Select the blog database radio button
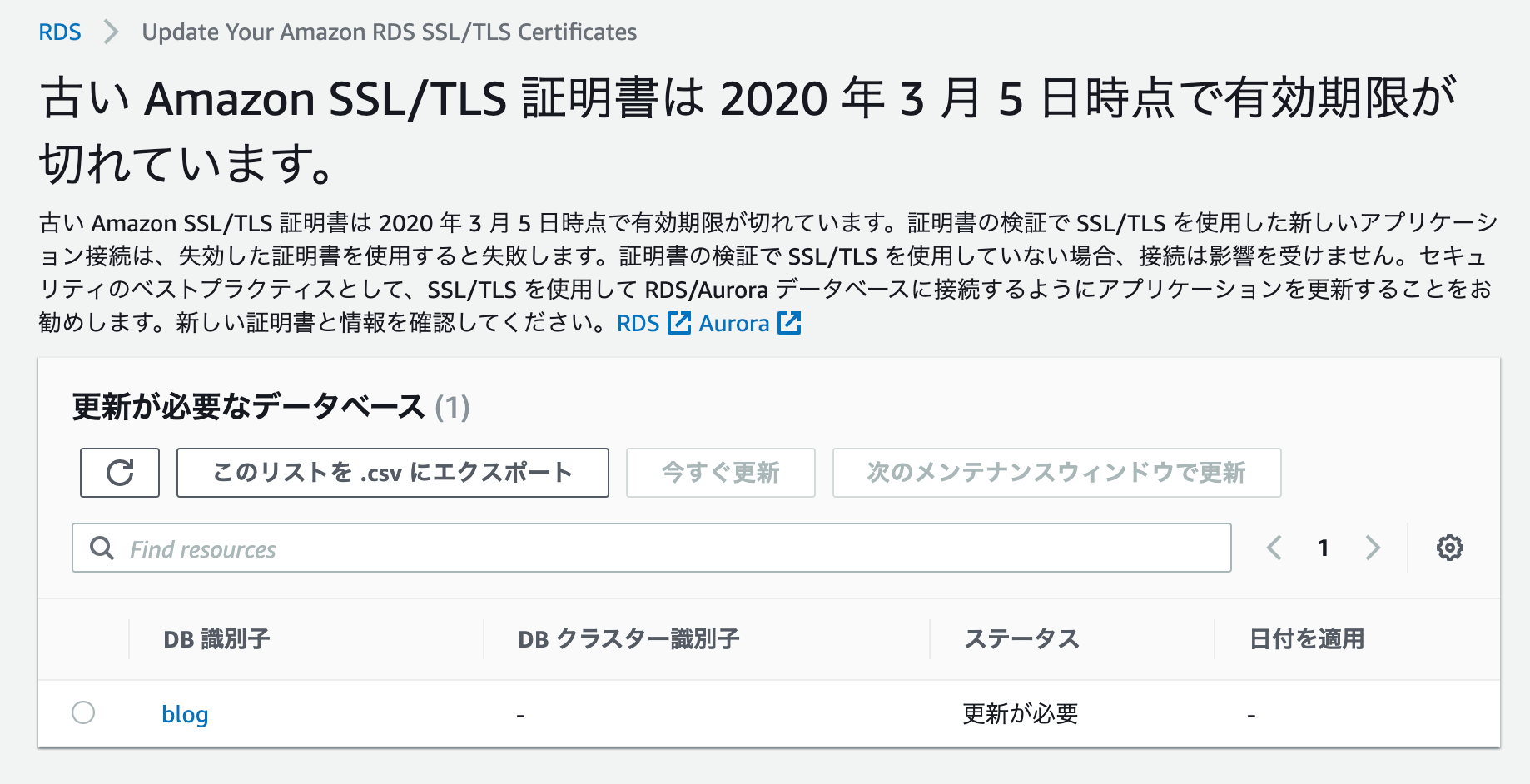The height and width of the screenshot is (784, 1530). (x=83, y=712)
